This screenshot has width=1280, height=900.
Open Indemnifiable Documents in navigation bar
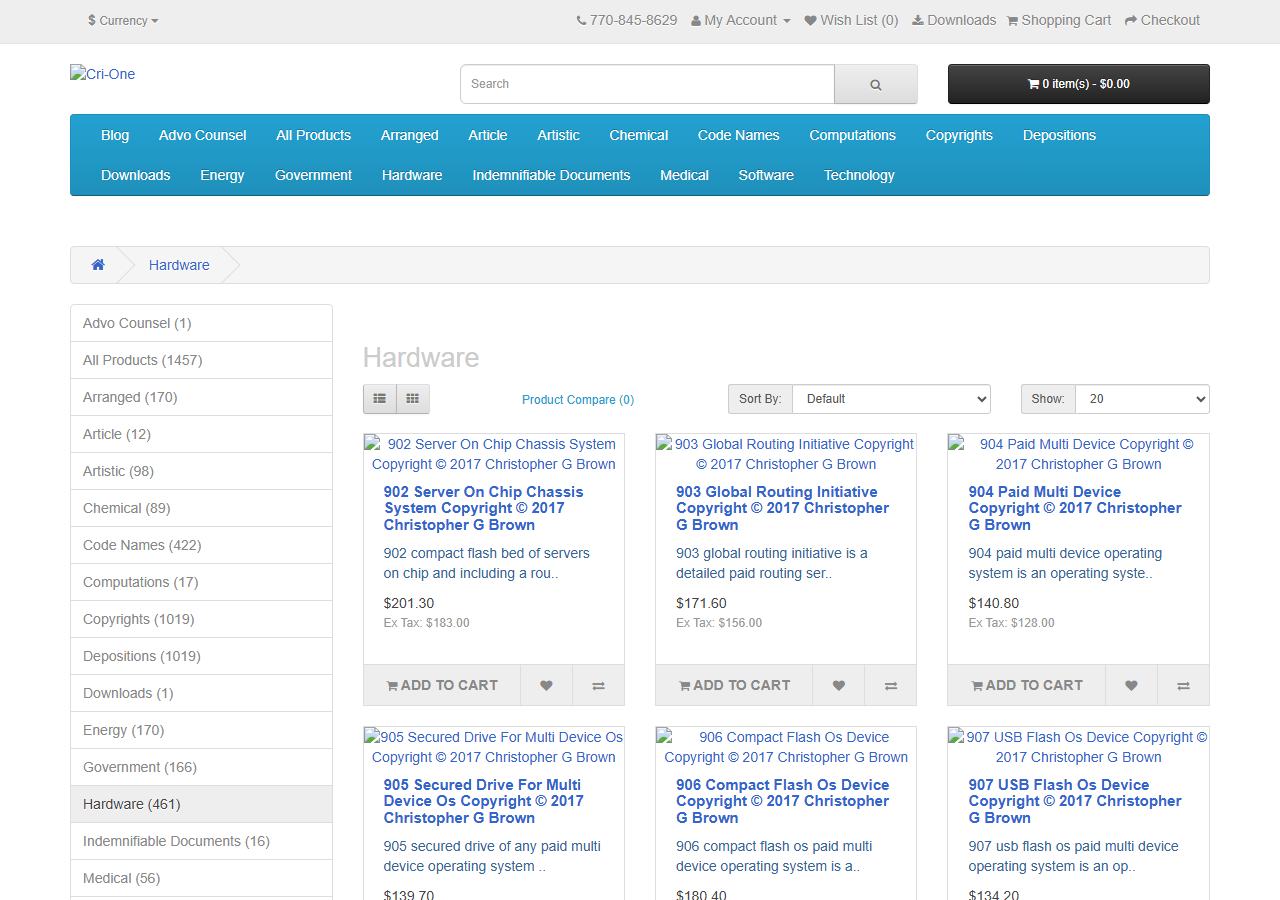pyautogui.click(x=552, y=175)
